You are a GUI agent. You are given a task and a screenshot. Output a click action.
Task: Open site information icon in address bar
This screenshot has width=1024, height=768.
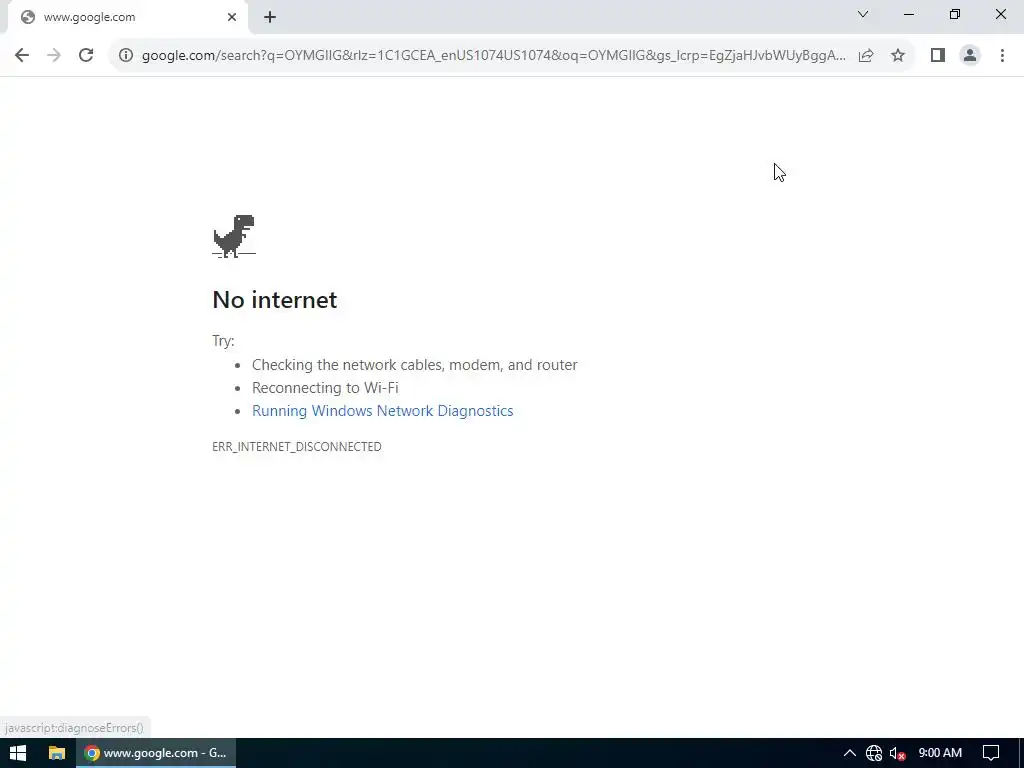[126, 56]
